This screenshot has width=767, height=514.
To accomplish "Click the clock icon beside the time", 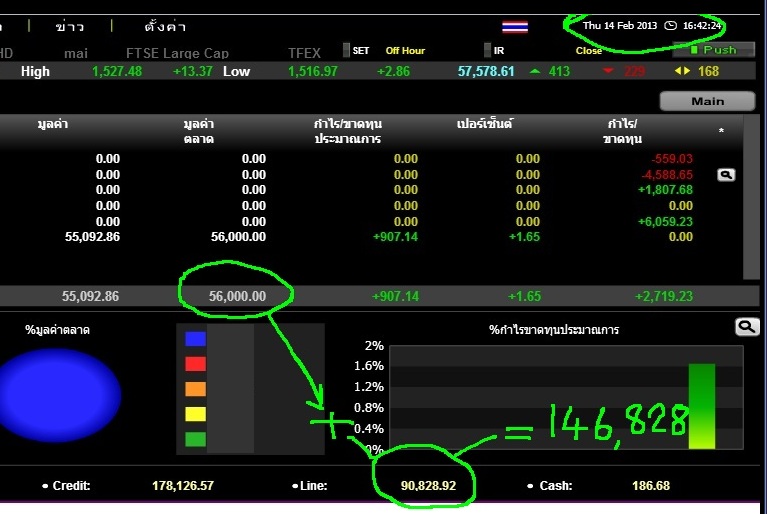I will coord(670,25).
